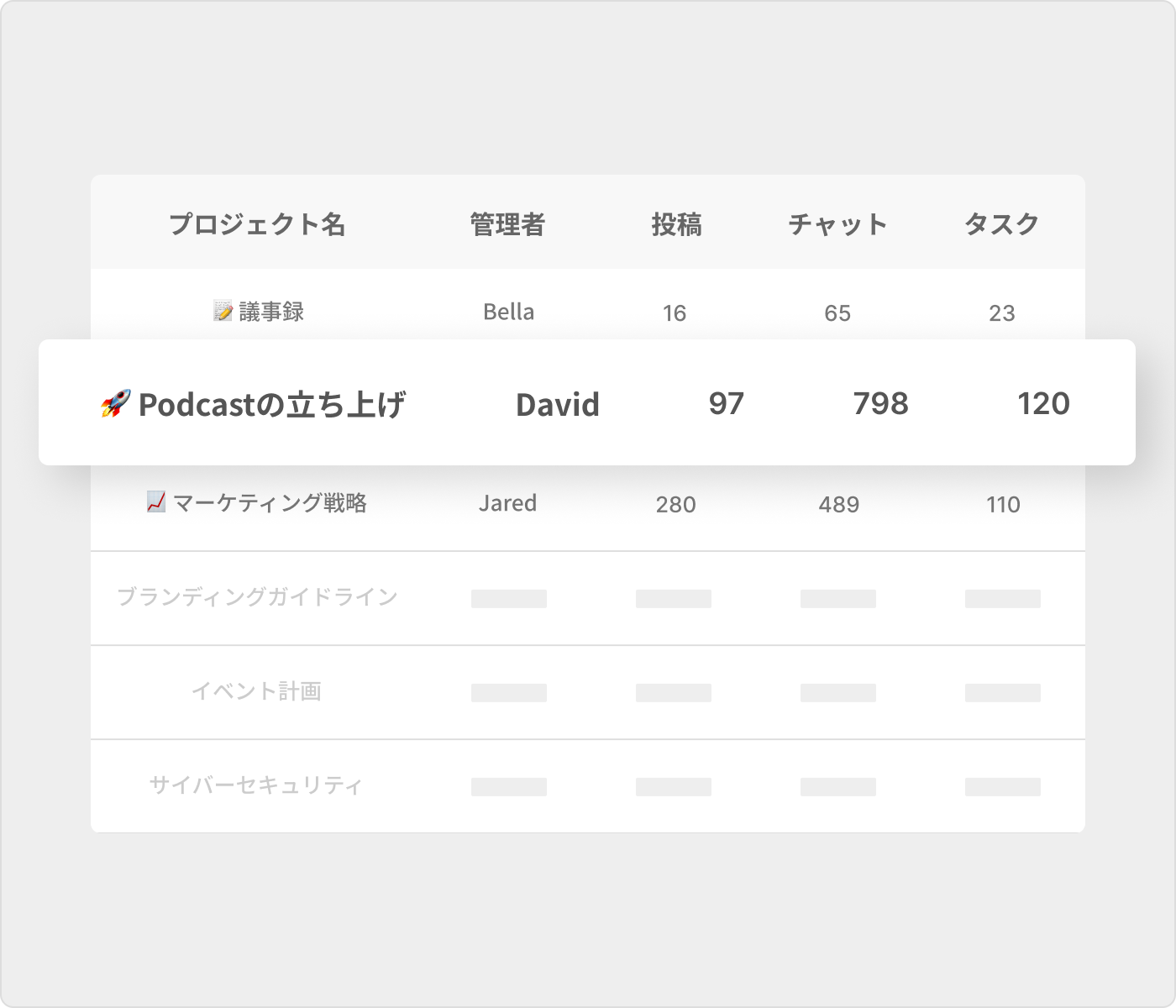
Task: Click the 管理者 column header
Action: pyautogui.click(x=507, y=224)
